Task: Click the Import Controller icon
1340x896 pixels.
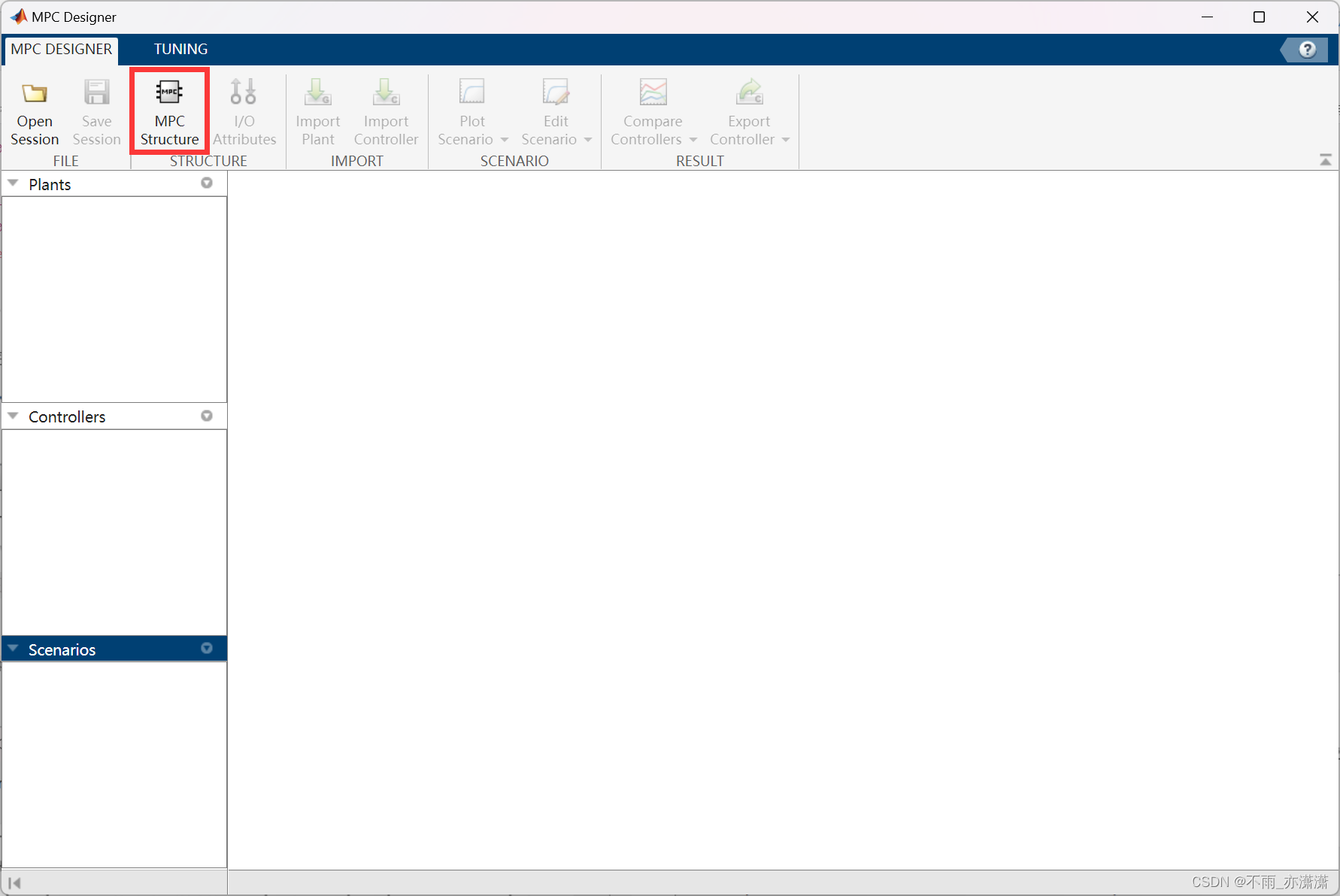Action: 386,92
